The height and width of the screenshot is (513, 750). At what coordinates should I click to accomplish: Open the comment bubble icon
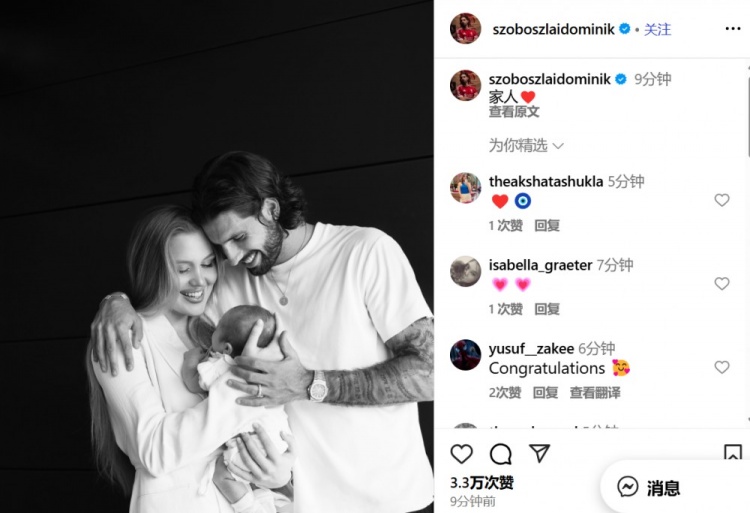500,454
